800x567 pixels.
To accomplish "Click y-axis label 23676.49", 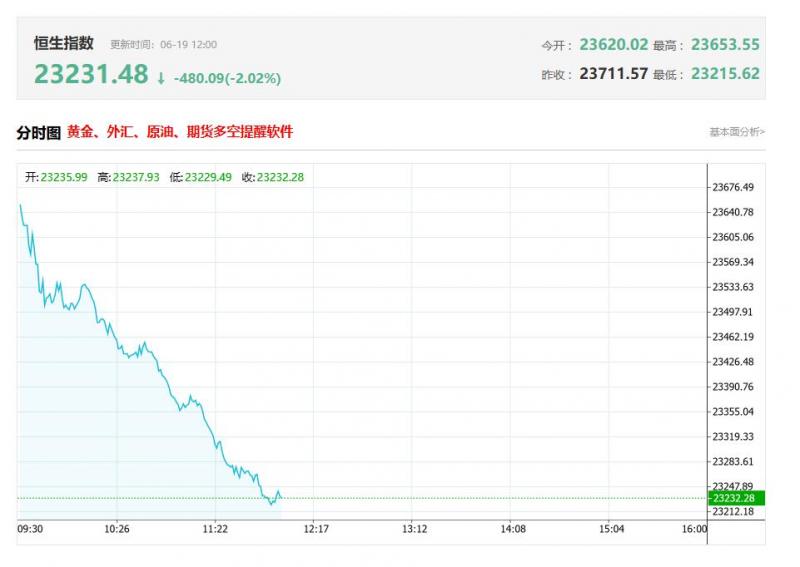I will (x=733, y=187).
